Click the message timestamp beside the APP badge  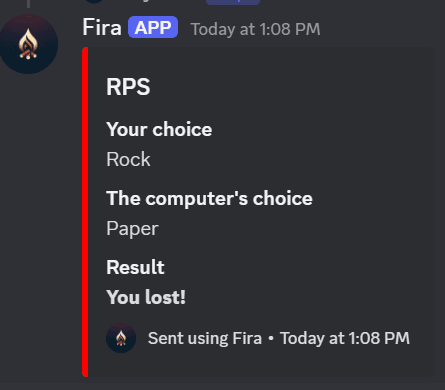pos(255,29)
